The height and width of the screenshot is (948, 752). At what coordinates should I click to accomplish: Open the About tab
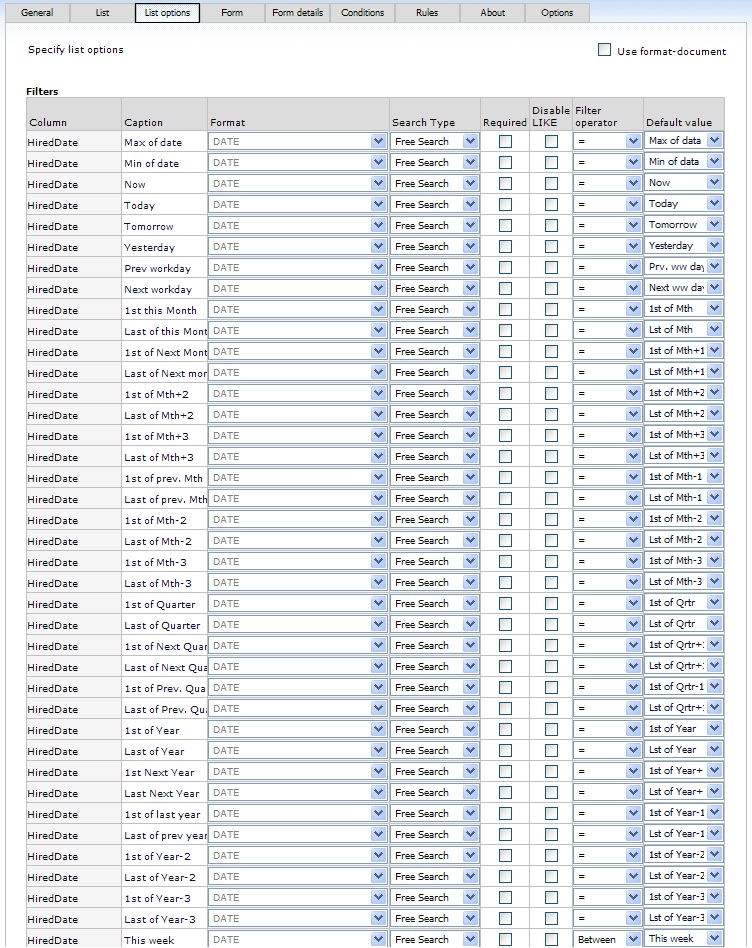pos(492,13)
